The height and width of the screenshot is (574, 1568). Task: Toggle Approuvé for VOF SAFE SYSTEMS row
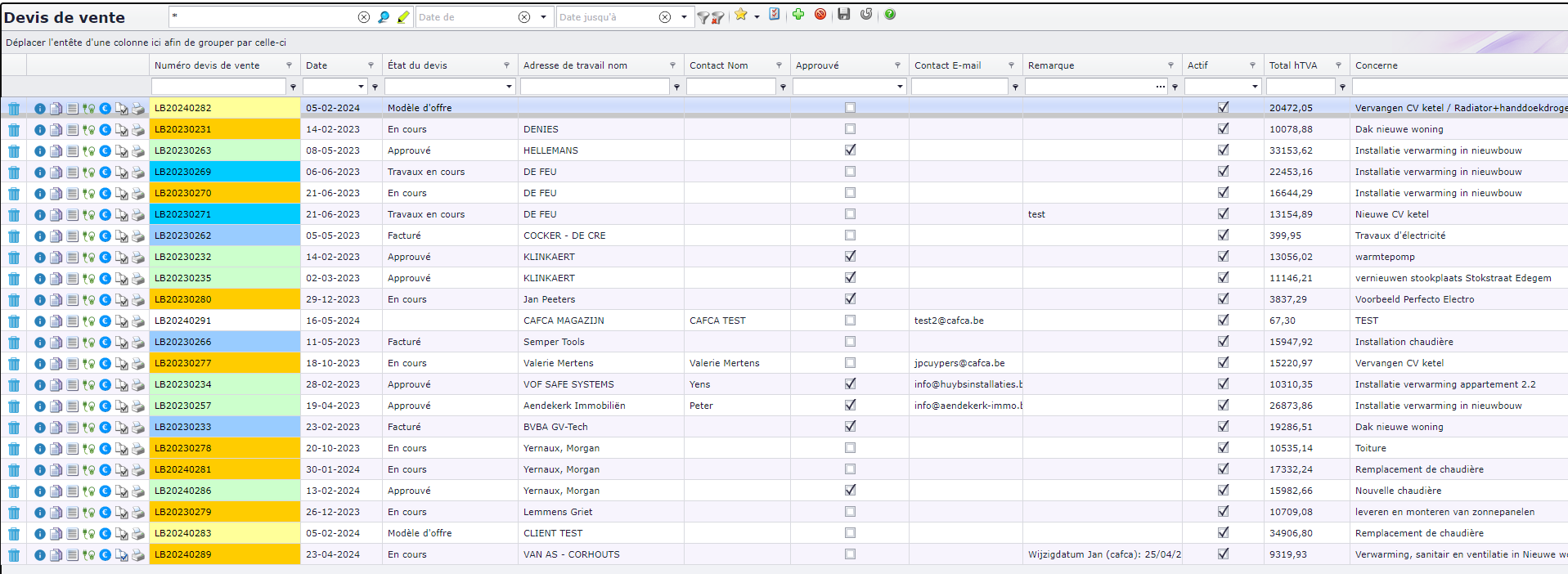[x=850, y=383]
